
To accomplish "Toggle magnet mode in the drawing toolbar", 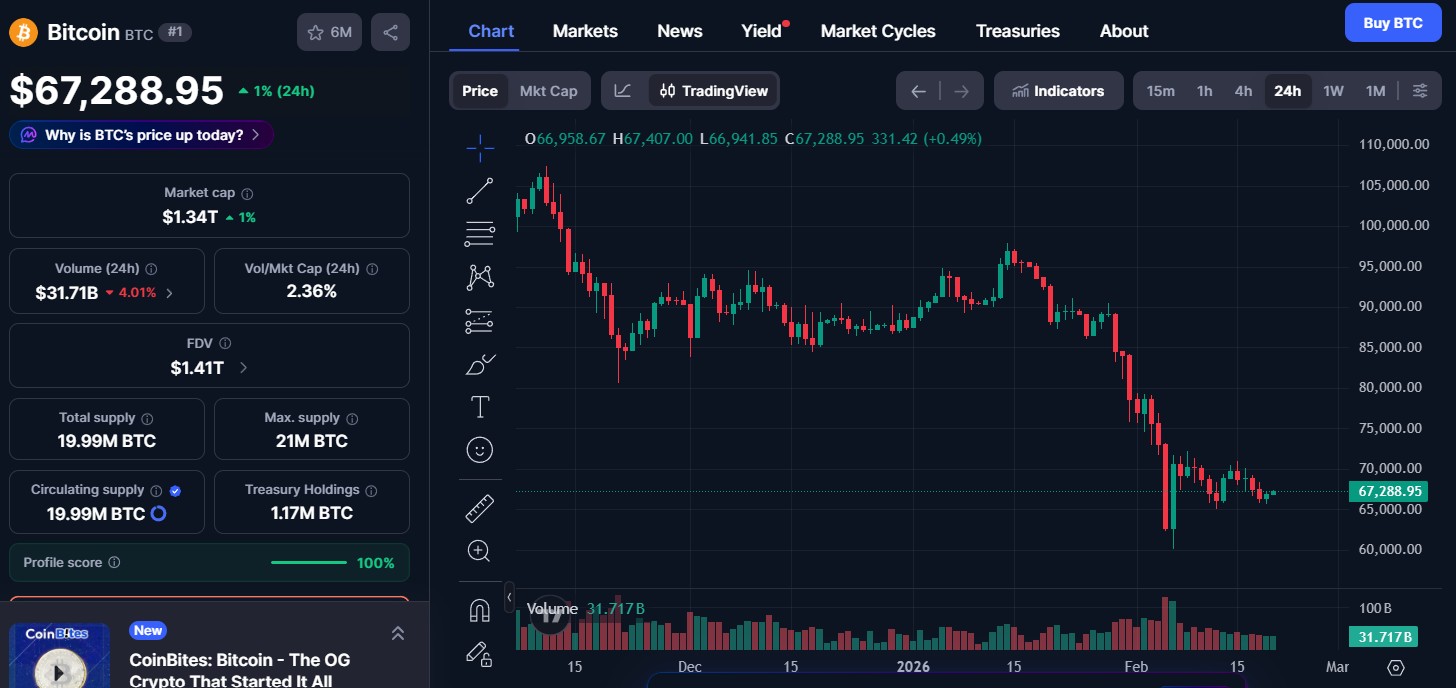I will click(x=480, y=608).
